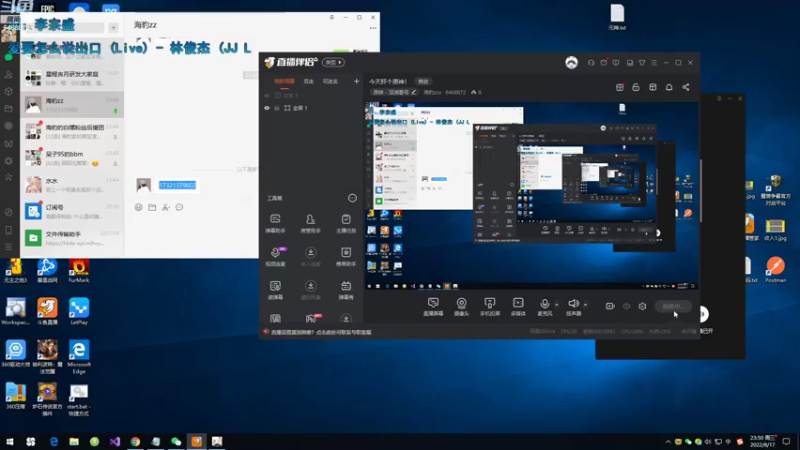
Task: Open the 海豹zz chat in WeChat list
Action: click(72, 104)
